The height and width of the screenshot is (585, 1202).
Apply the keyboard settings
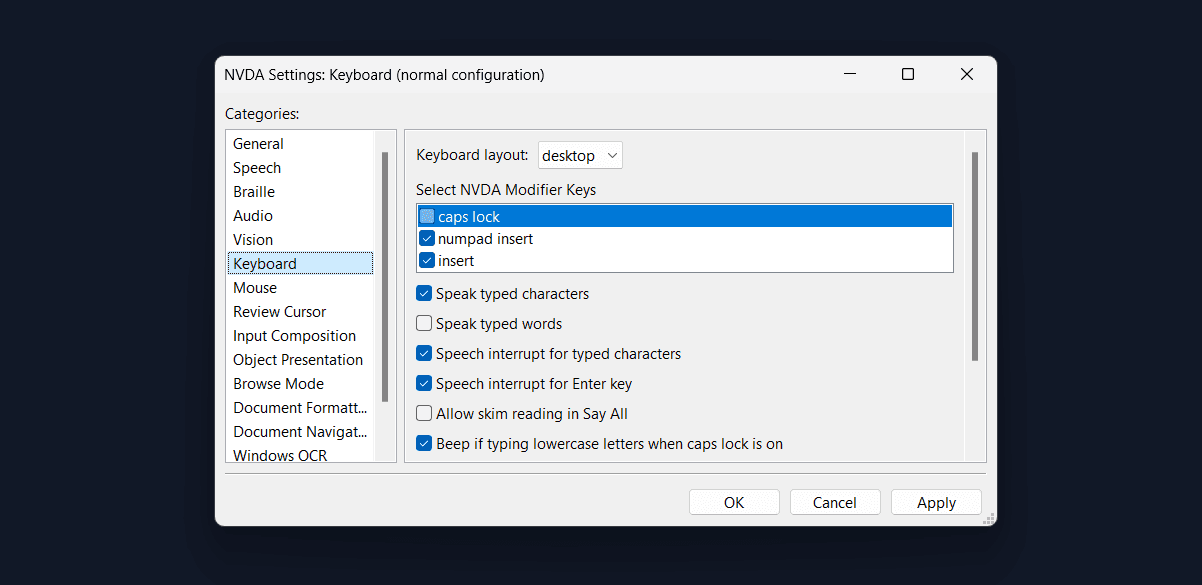(935, 501)
